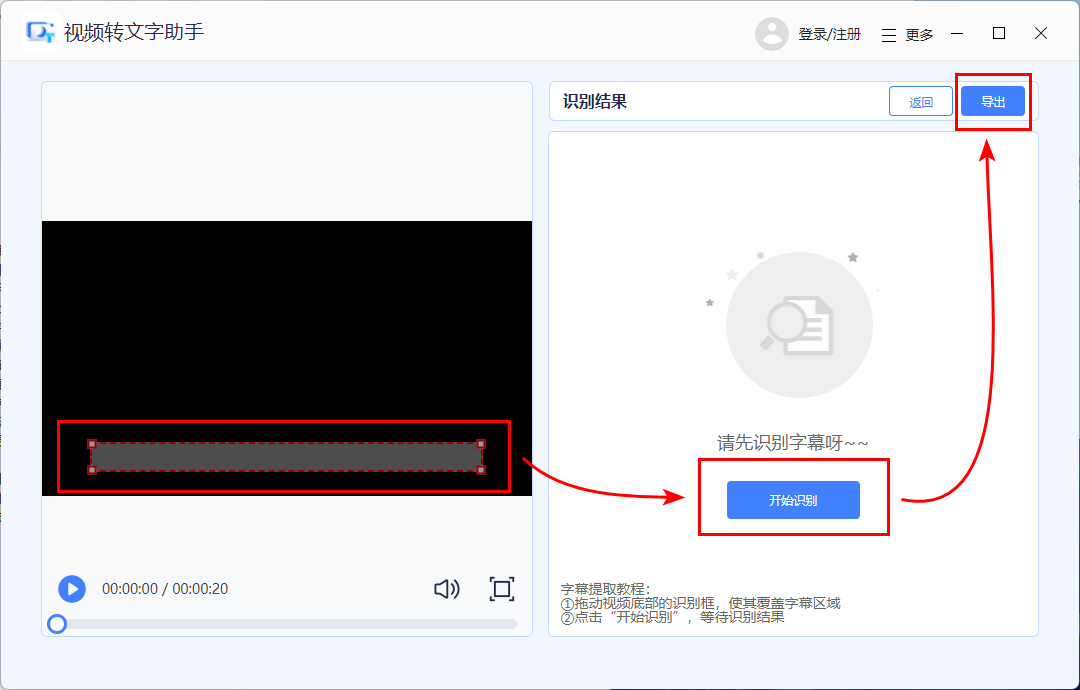Open the 登录/注册 login link
This screenshot has width=1080, height=690.
click(828, 33)
